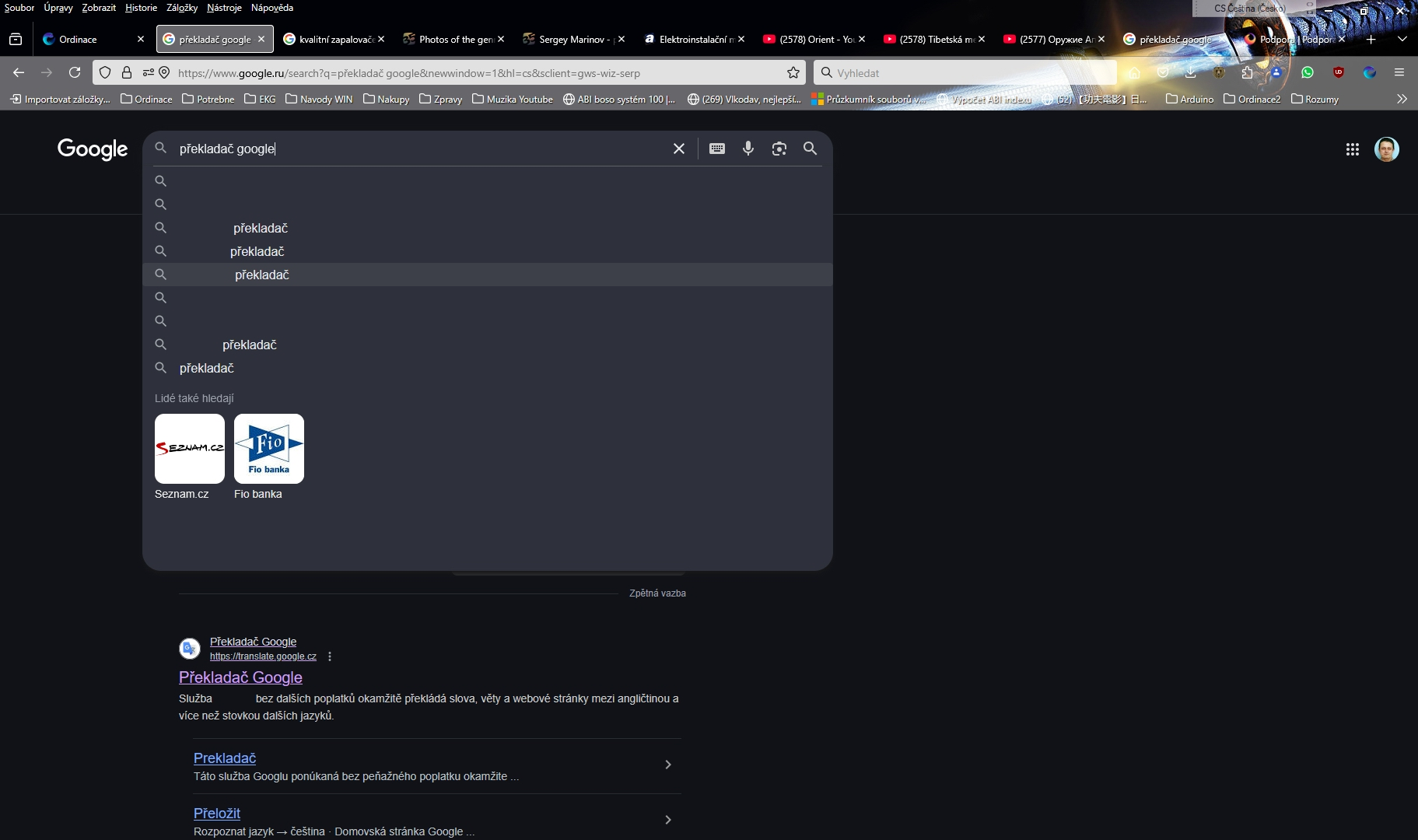This screenshot has height=840, width=1418.
Task: Open tracking protection shield in address bar
Action: [x=105, y=72]
